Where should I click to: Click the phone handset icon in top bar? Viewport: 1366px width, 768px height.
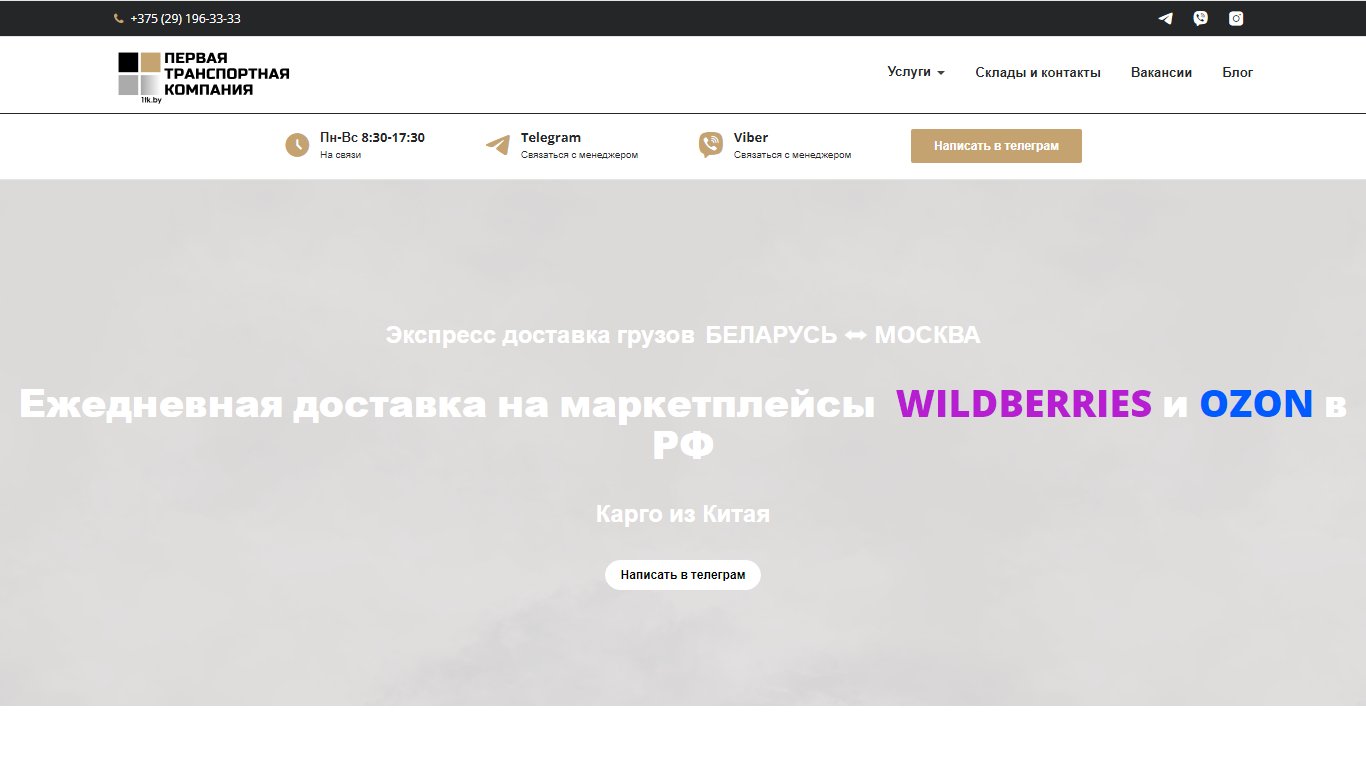[119, 18]
